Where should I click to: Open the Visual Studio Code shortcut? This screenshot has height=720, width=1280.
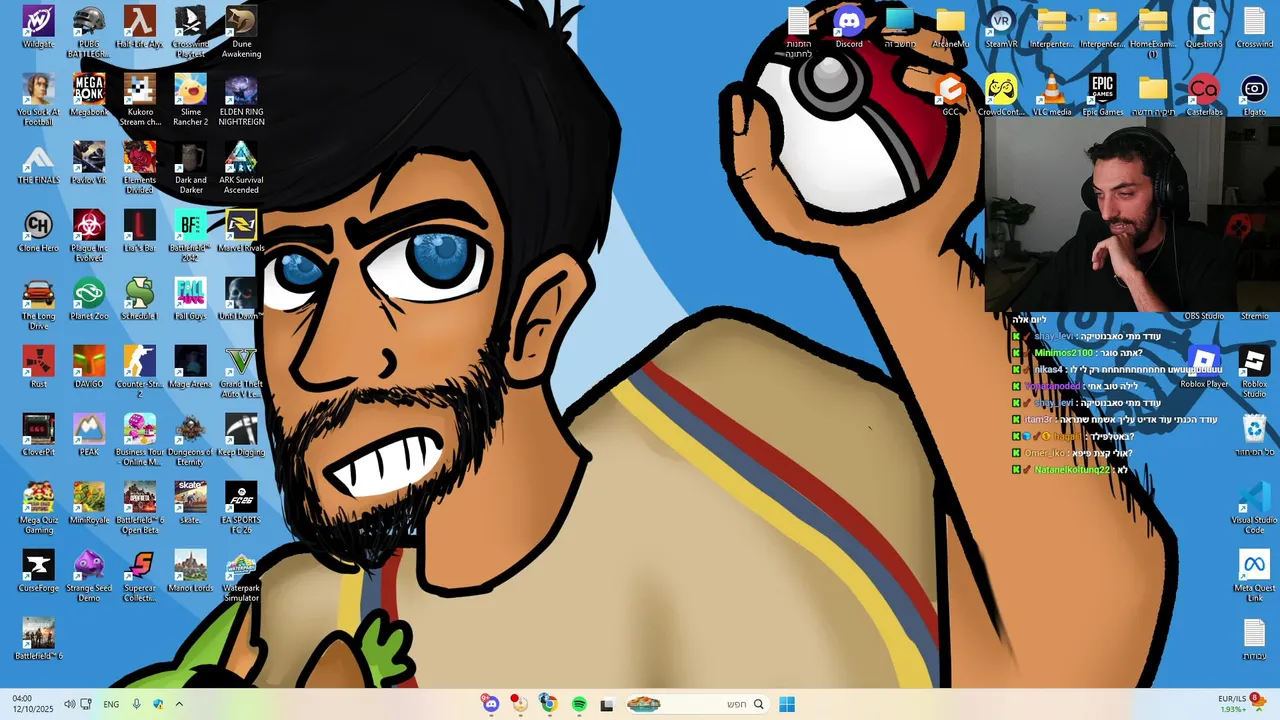click(x=1254, y=507)
